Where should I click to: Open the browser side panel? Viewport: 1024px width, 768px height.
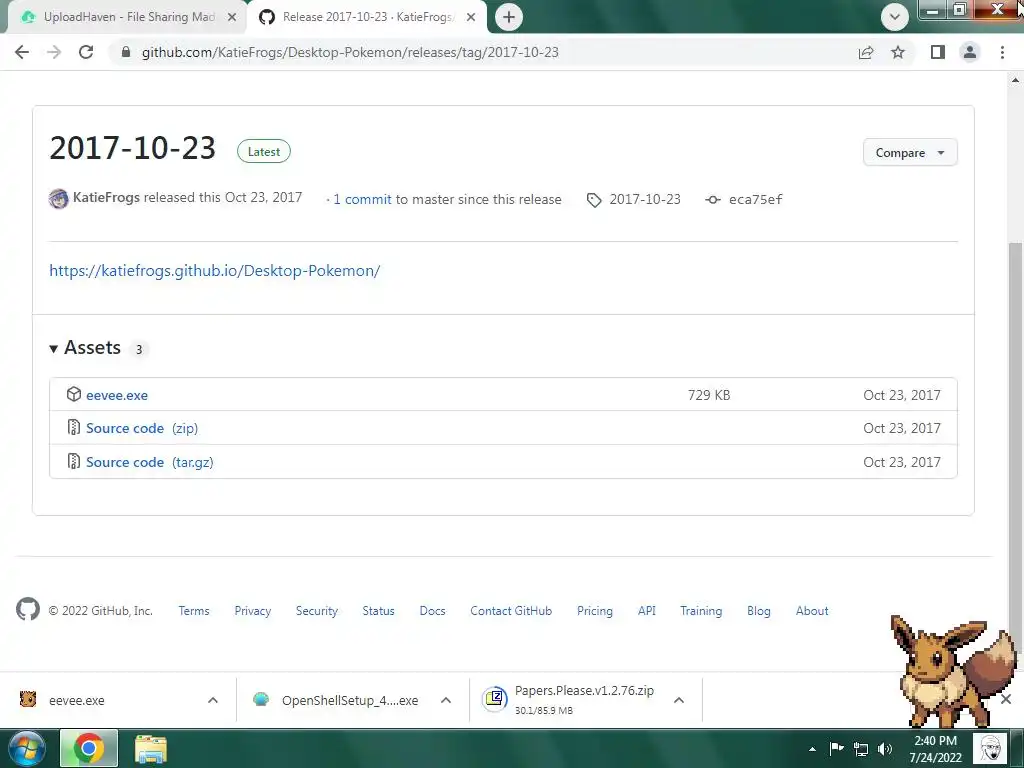(x=938, y=52)
